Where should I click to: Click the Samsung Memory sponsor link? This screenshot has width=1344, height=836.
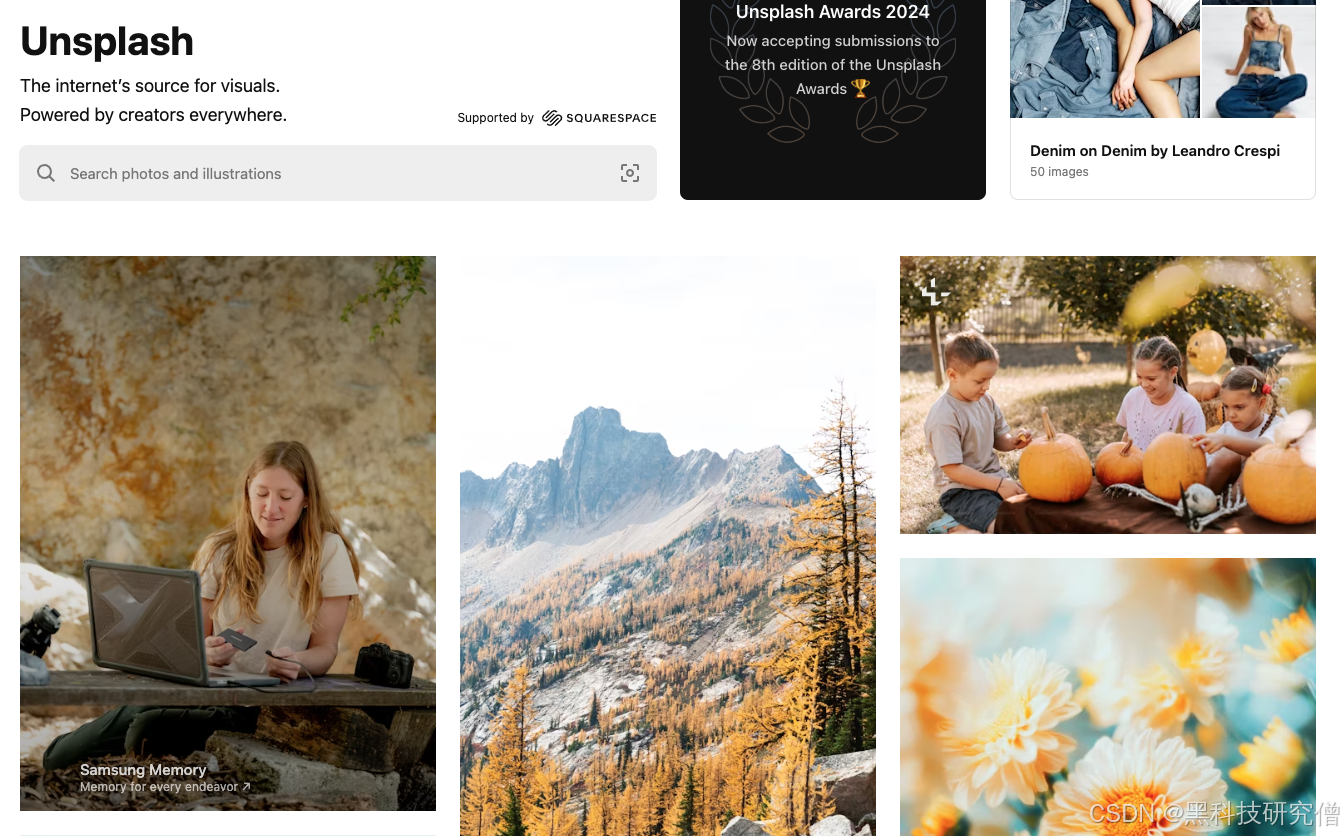pyautogui.click(x=143, y=770)
